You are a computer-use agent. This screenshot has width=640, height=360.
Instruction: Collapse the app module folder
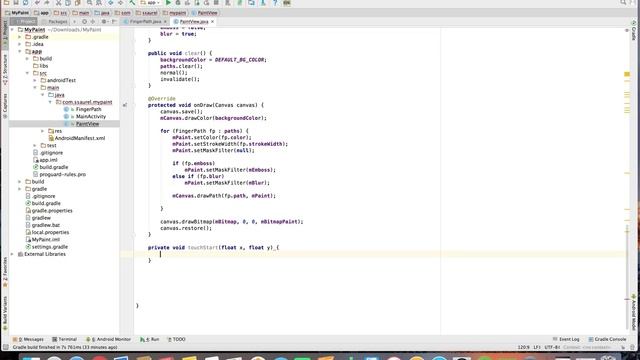click(x=20, y=51)
